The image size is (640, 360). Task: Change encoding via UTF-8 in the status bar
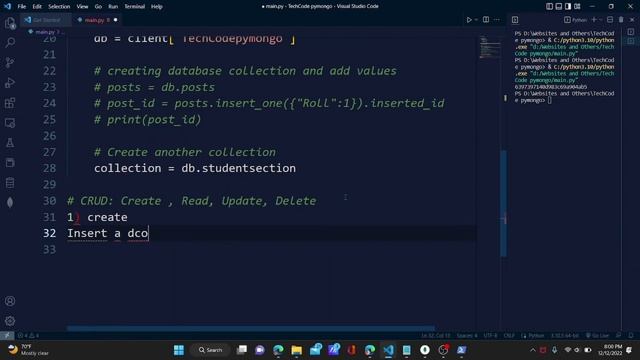click(490, 336)
